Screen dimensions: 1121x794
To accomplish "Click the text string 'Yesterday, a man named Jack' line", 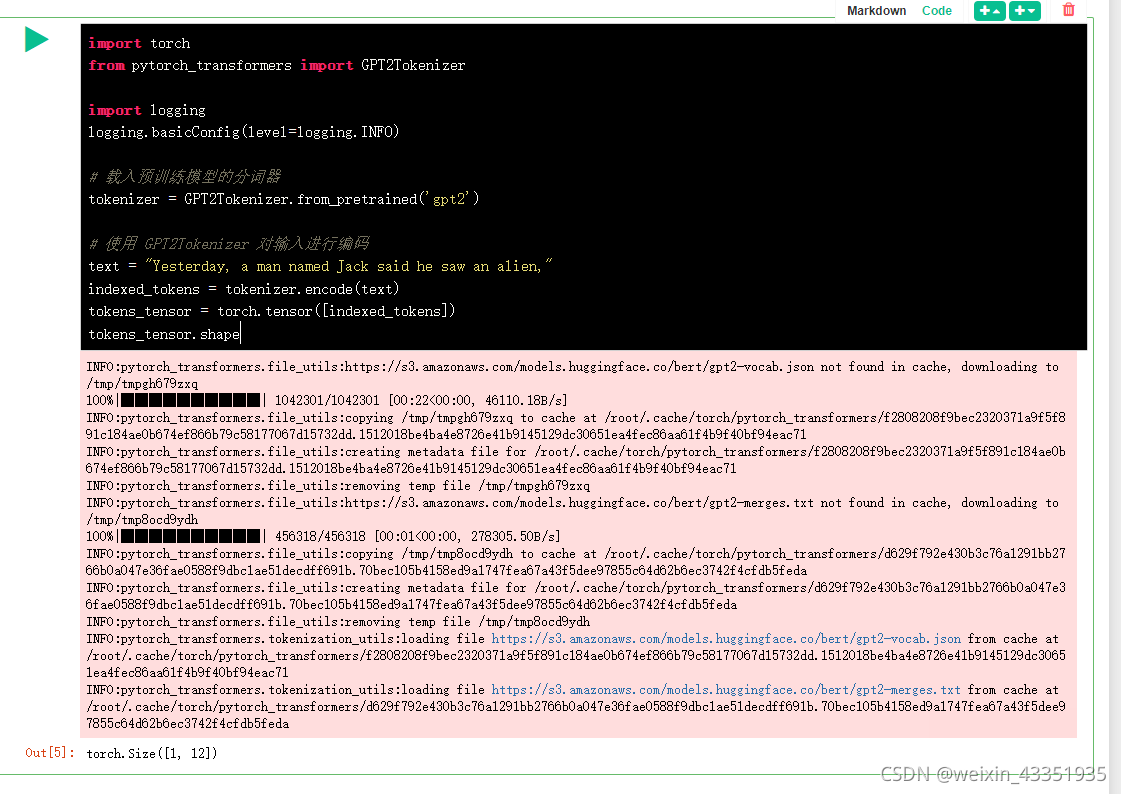I will pyautogui.click(x=320, y=266).
